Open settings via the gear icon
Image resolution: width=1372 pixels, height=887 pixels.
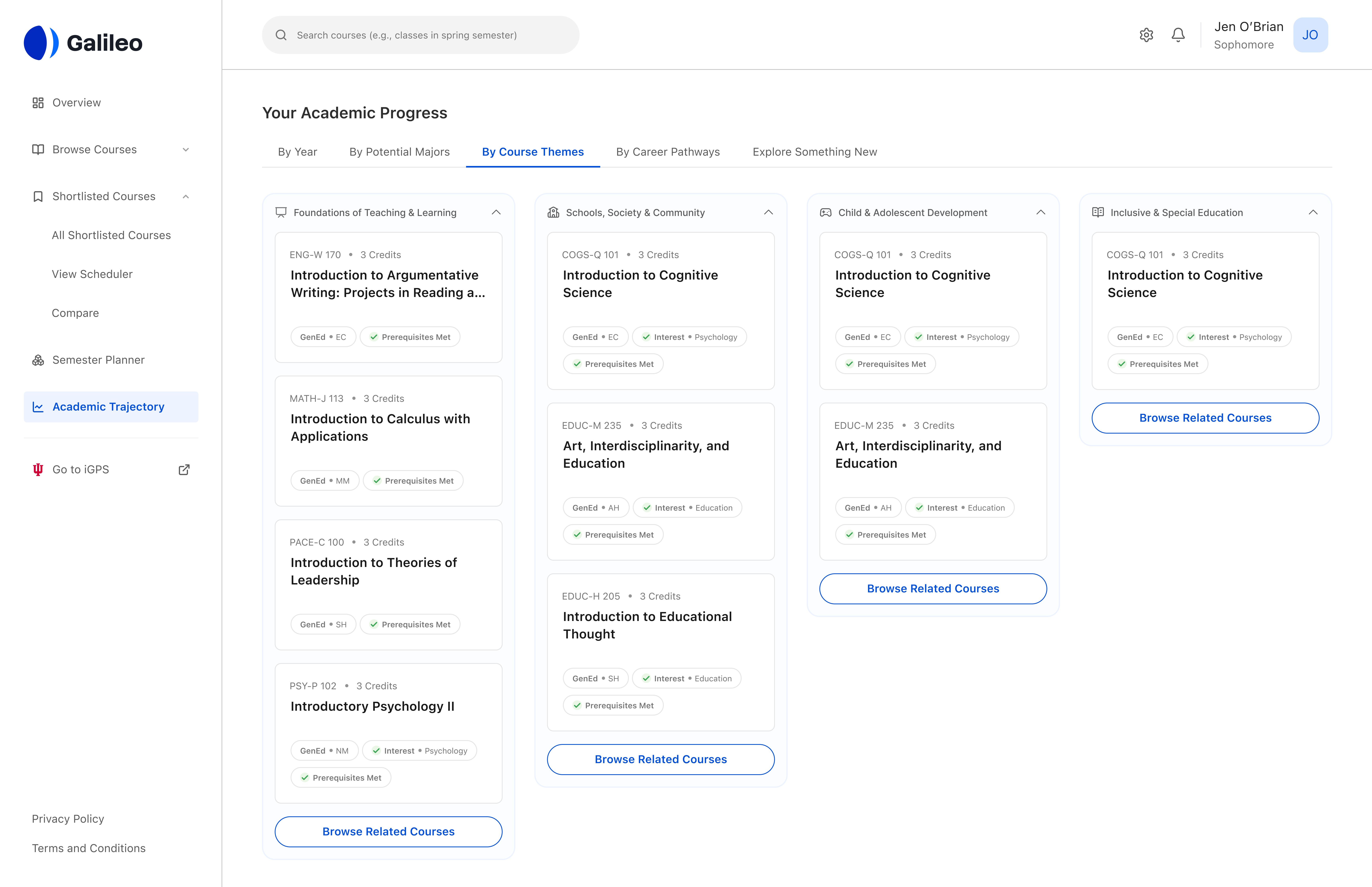(x=1146, y=35)
